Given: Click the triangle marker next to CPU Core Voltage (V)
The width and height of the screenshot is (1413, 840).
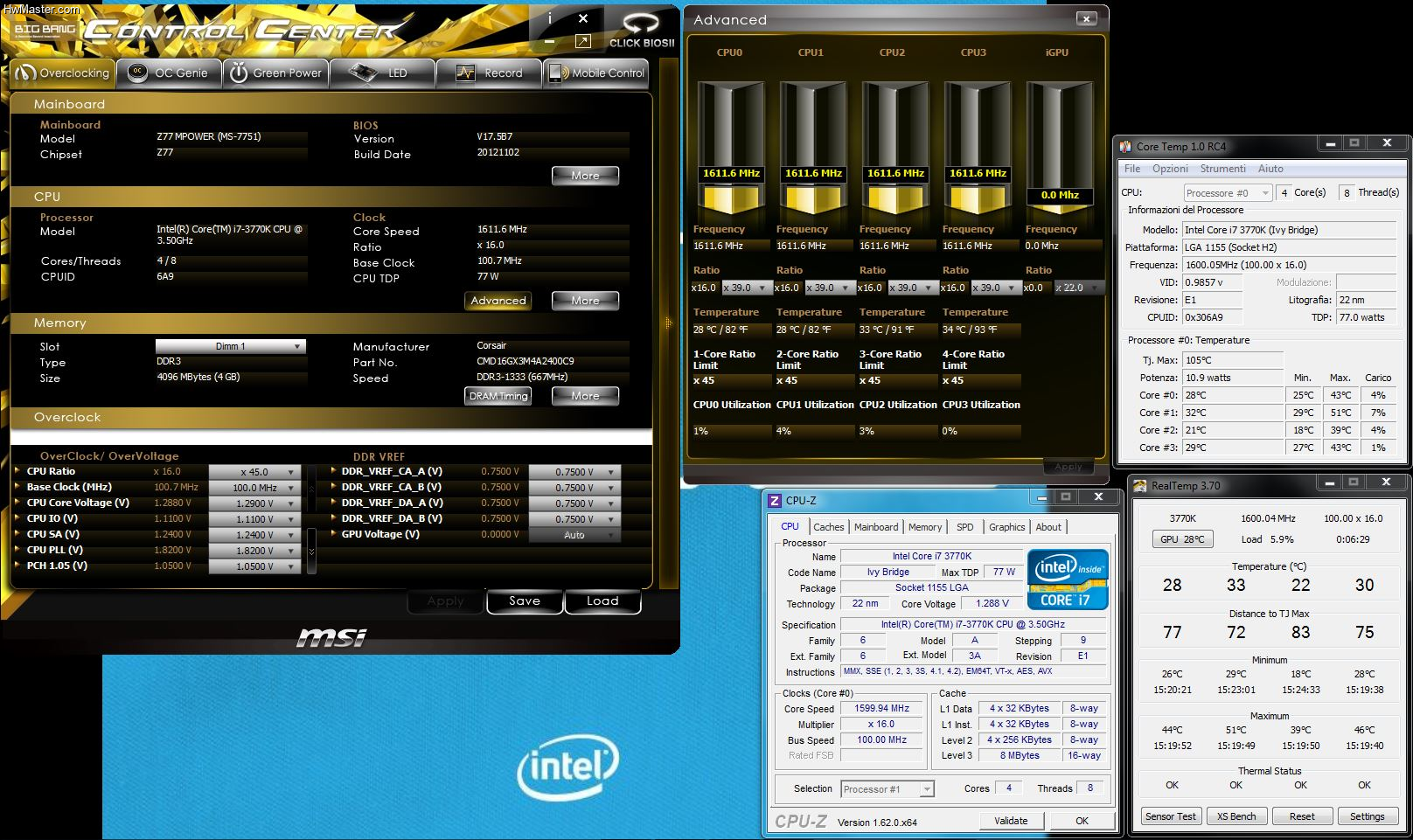Looking at the screenshot, I should pos(18,503).
